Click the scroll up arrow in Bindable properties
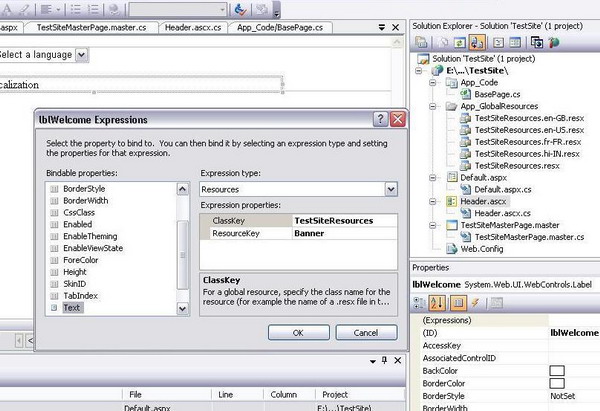This screenshot has height=411, width=600. [x=183, y=189]
